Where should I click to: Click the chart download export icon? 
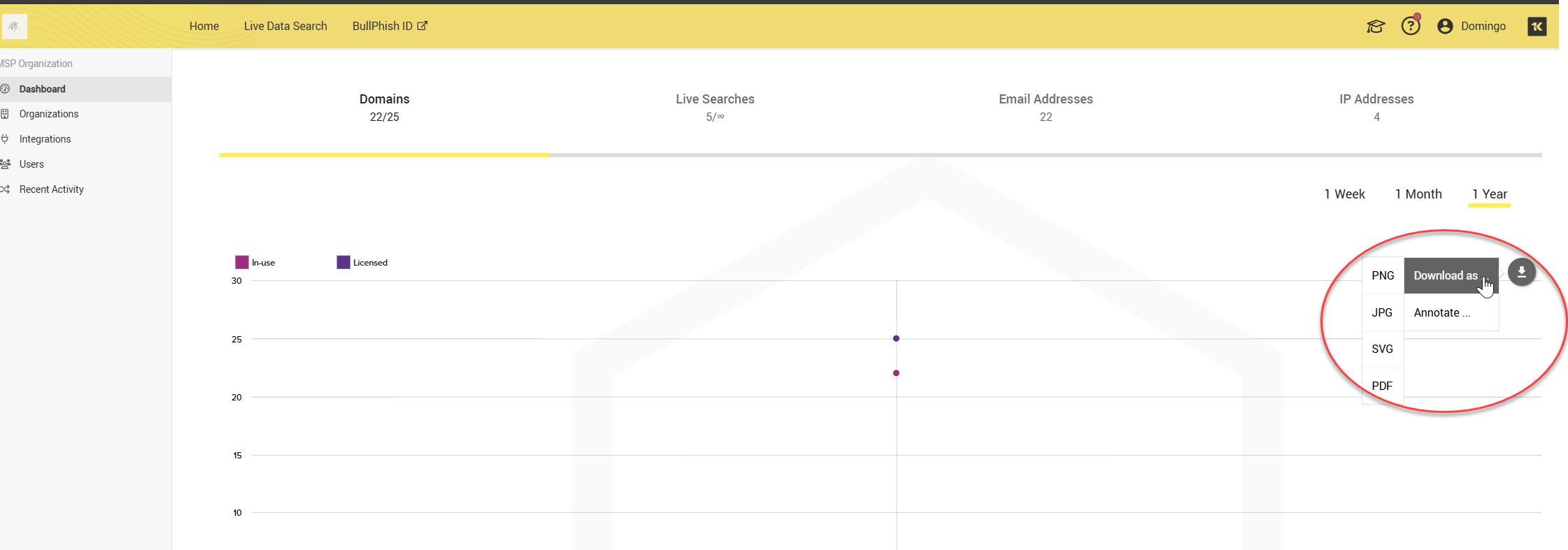[1521, 273]
